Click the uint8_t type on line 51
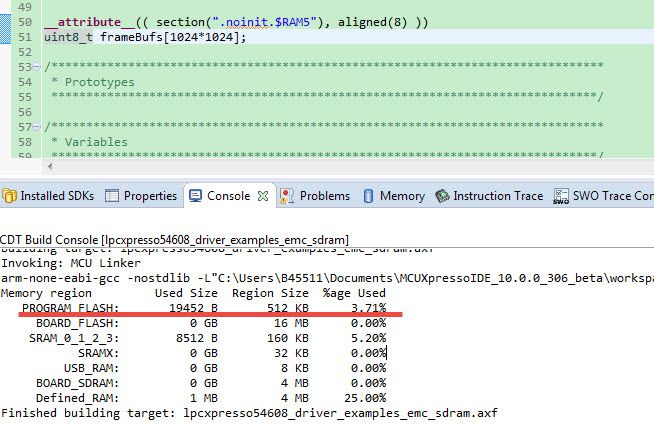 [x=68, y=37]
